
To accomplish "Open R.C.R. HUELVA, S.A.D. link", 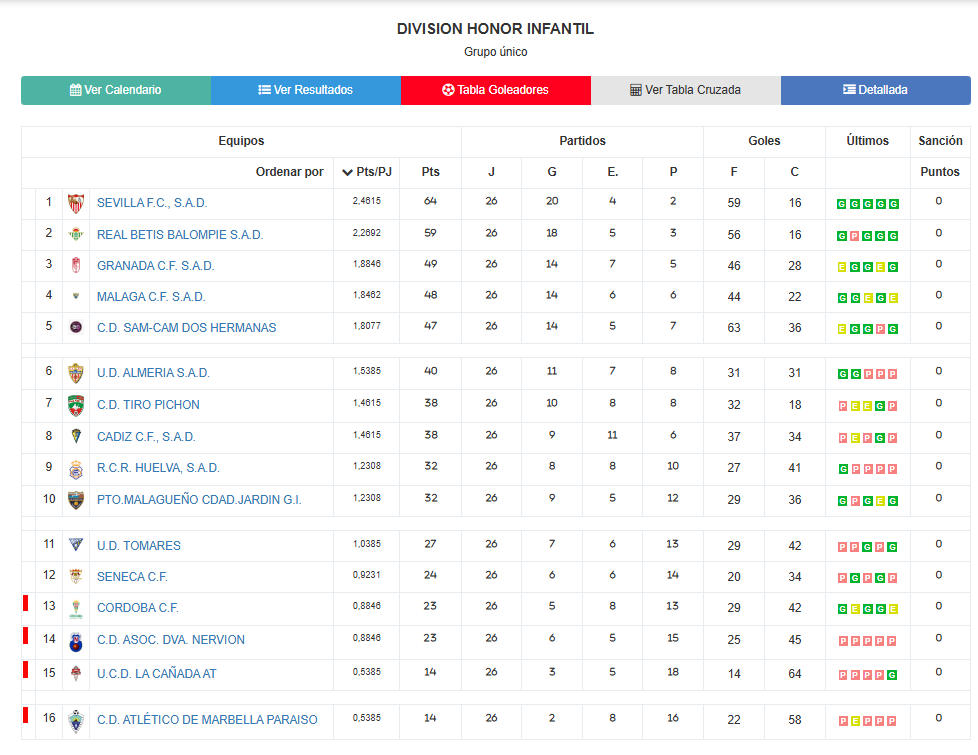I will coord(158,468).
